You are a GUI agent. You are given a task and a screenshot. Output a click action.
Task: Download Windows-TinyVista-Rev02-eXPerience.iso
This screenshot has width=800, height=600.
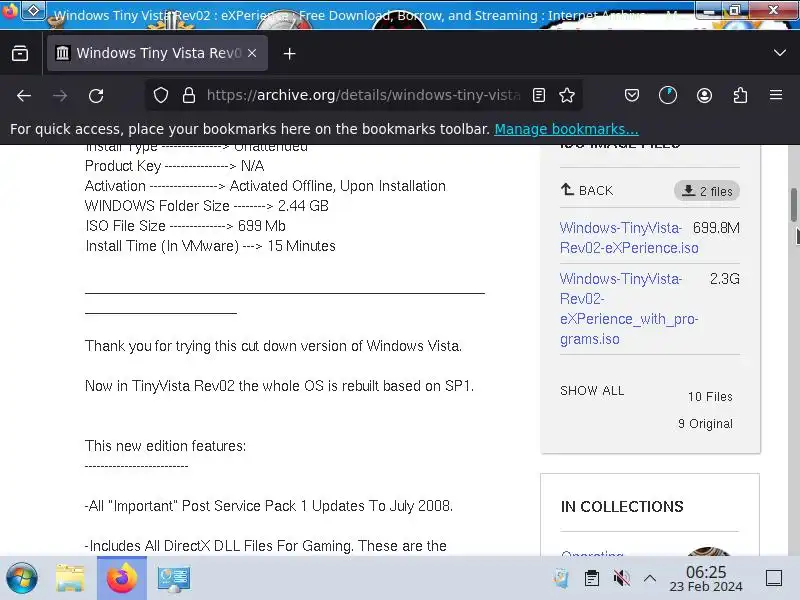(629, 238)
